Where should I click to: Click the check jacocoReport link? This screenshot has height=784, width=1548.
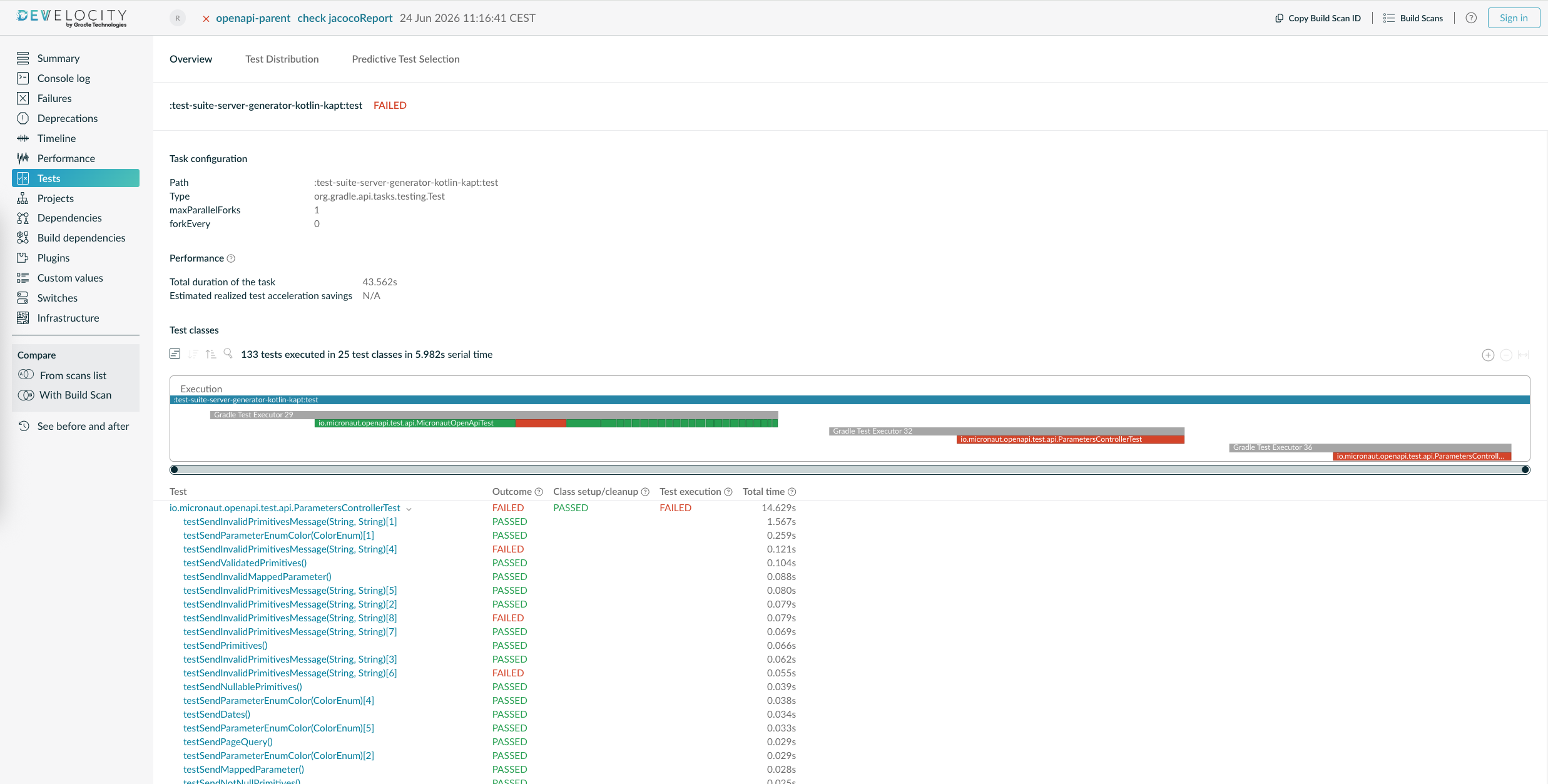345,18
